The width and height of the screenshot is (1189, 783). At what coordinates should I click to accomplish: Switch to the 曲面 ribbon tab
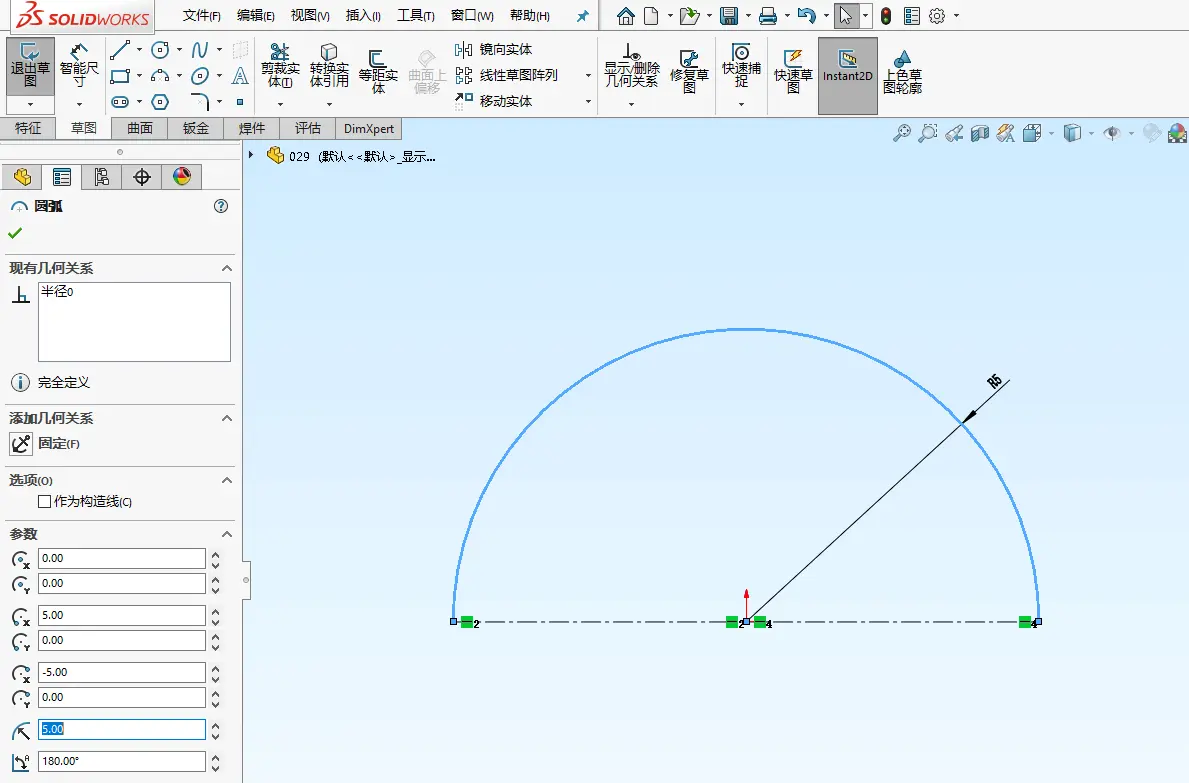click(140, 128)
